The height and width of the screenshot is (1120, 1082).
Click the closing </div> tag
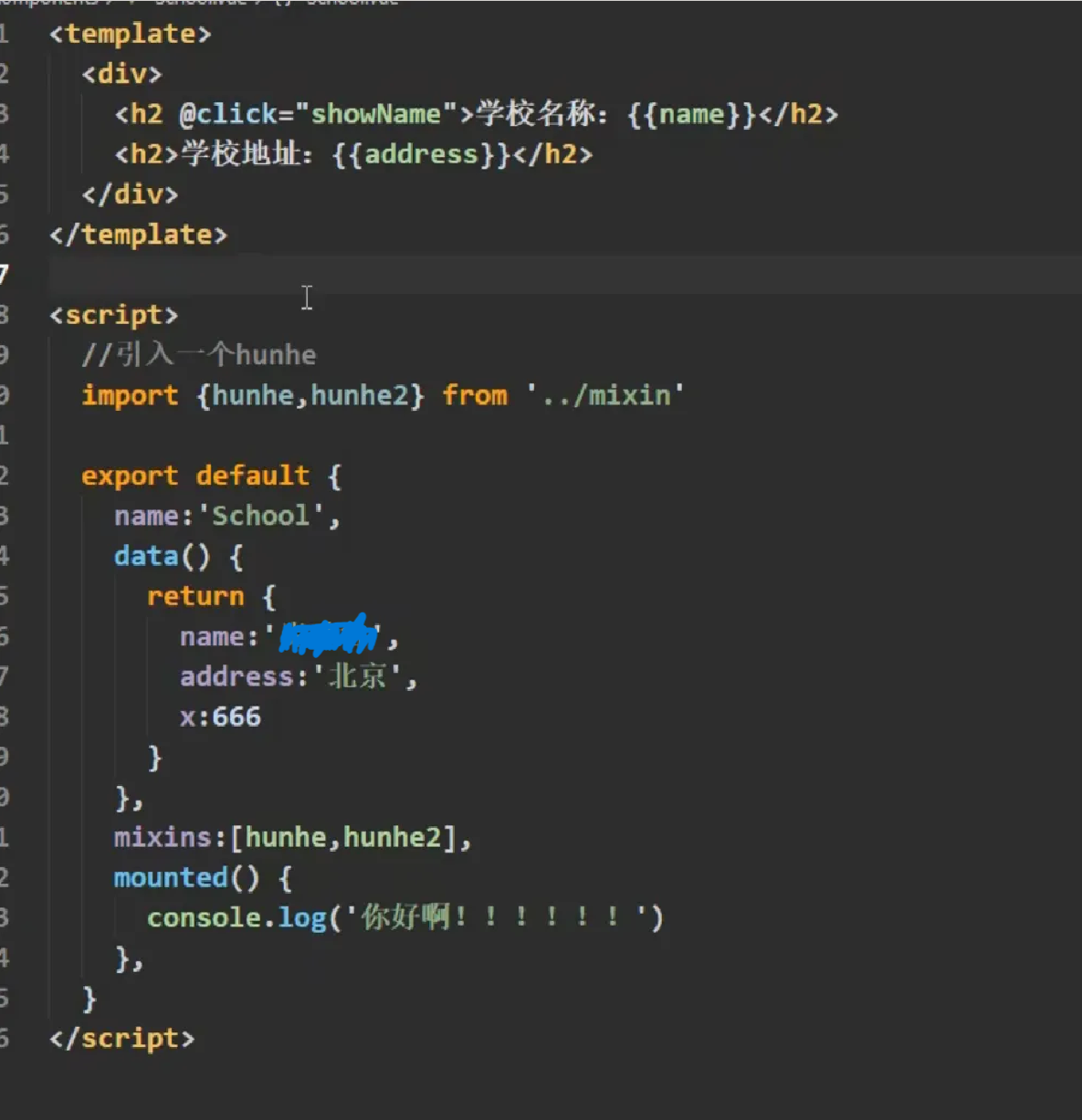[x=131, y=194]
